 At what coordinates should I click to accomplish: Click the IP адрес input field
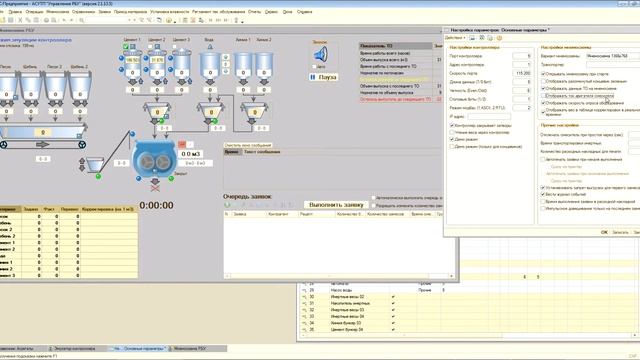coord(489,116)
